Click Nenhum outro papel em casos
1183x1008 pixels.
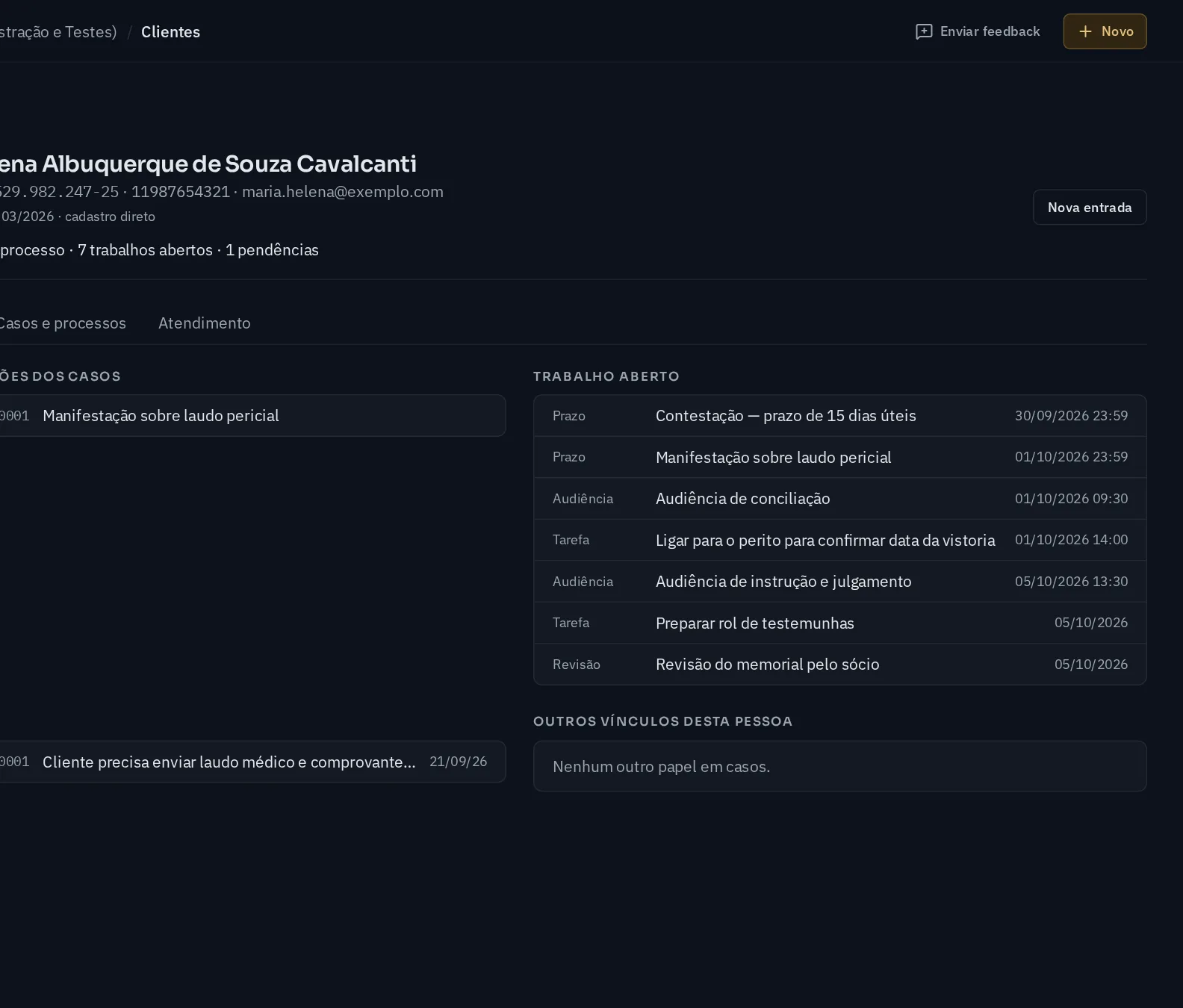(661, 767)
